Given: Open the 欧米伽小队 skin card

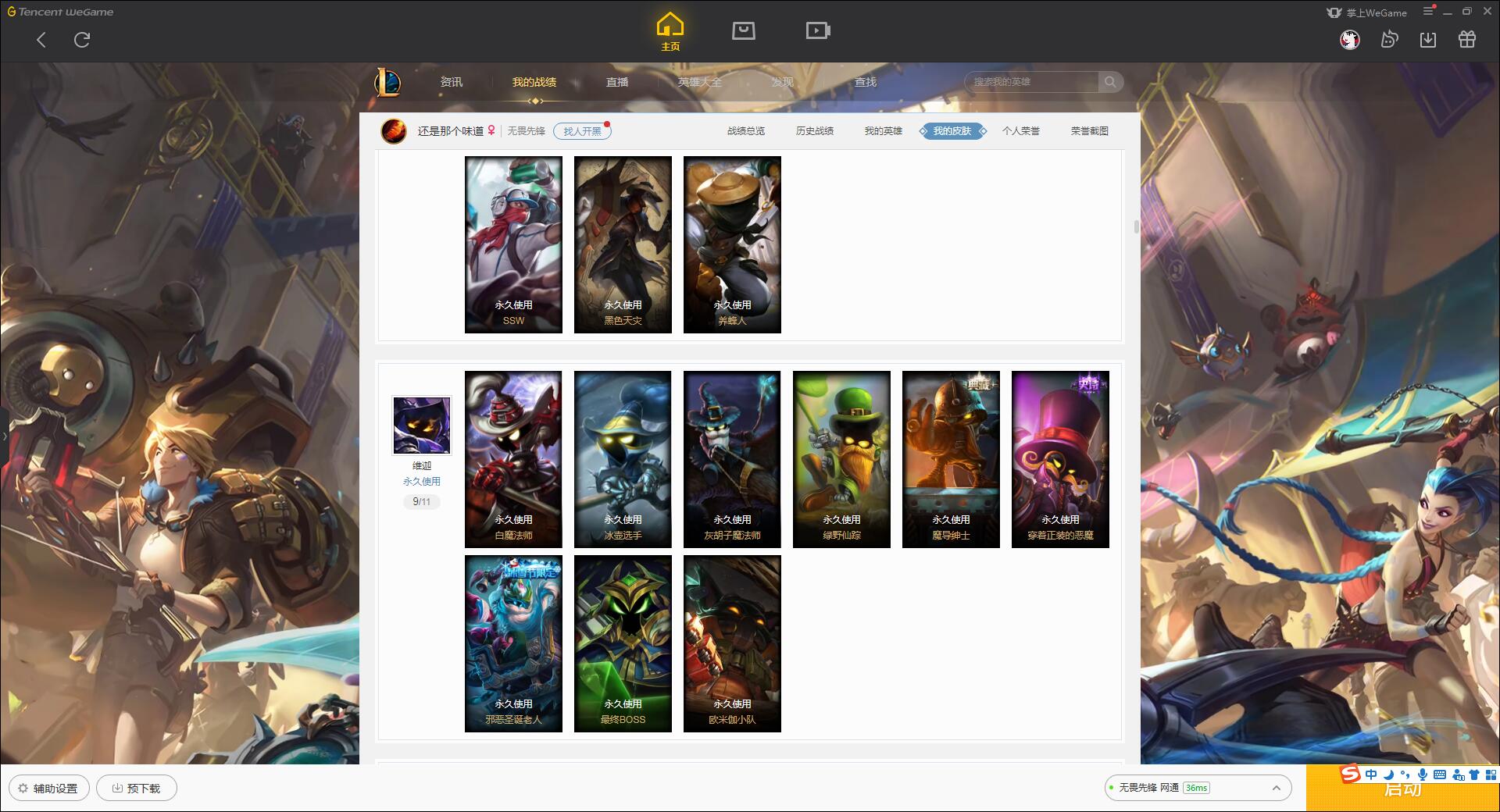Looking at the screenshot, I should [x=732, y=643].
